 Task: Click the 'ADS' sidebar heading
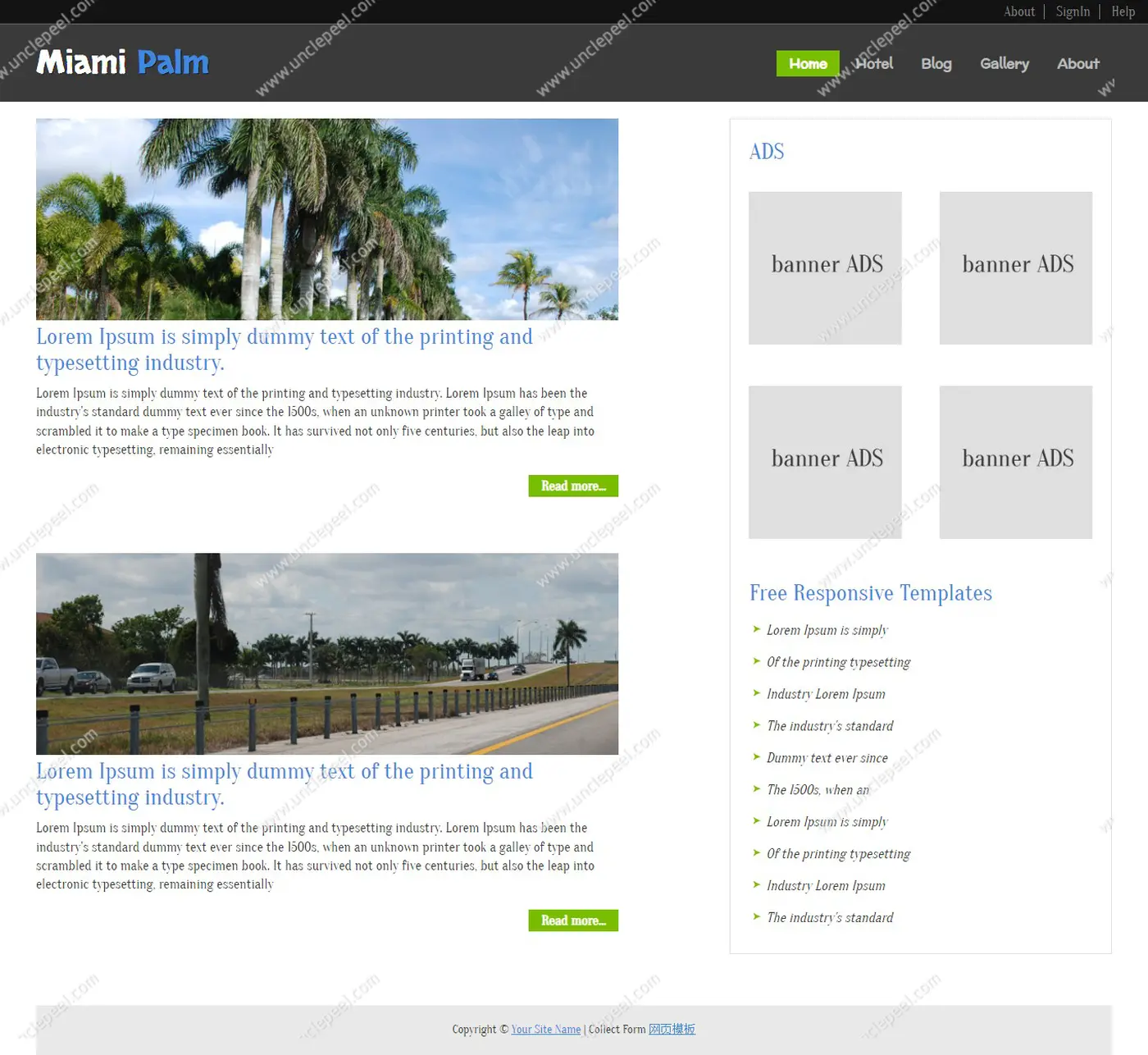tap(767, 152)
